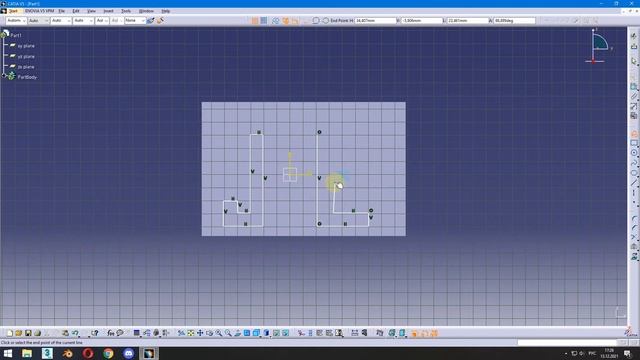The width and height of the screenshot is (640, 360).
Task: Open the Insert menu
Action: pos(108,11)
